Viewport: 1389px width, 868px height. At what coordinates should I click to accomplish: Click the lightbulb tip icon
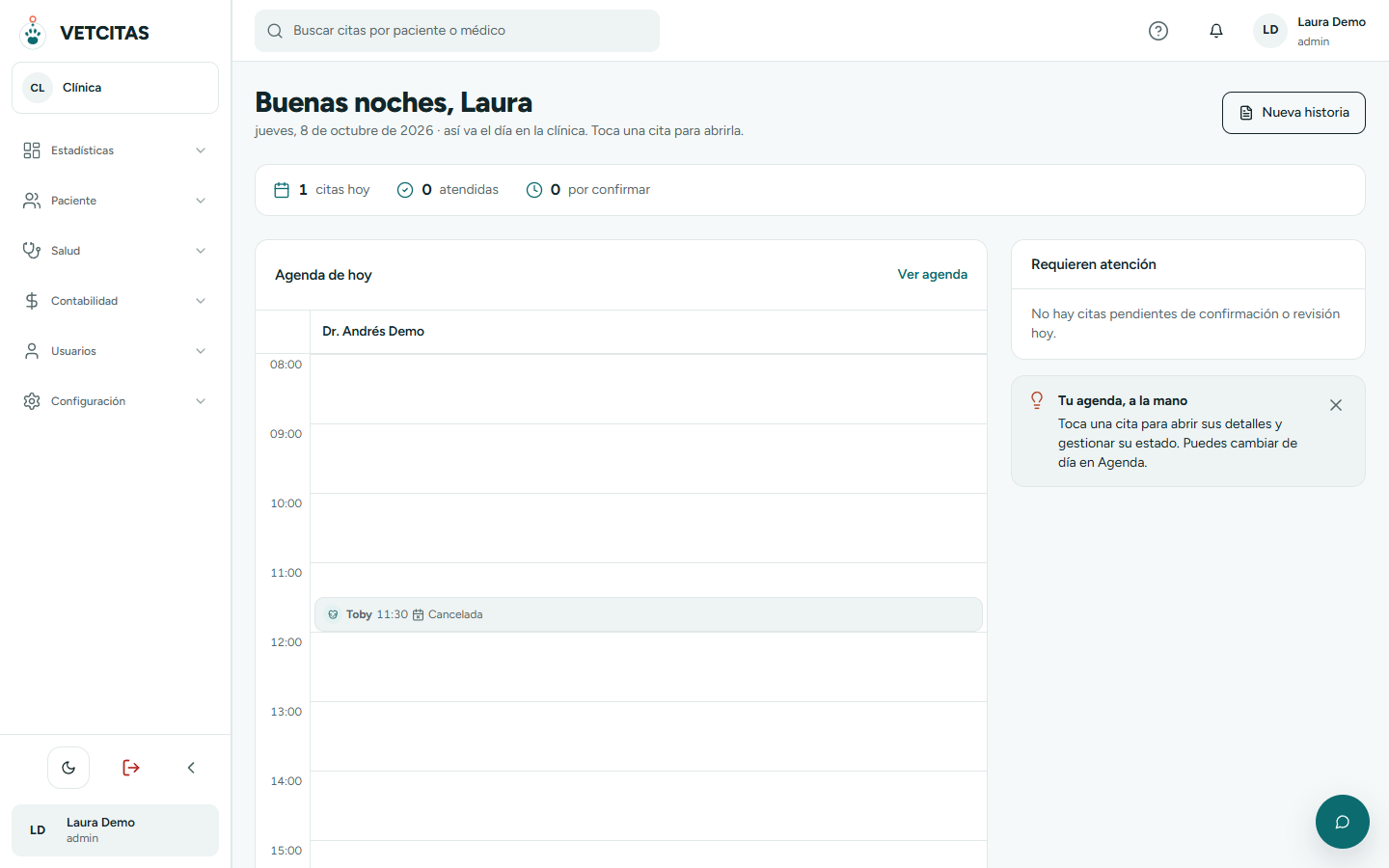point(1037,400)
